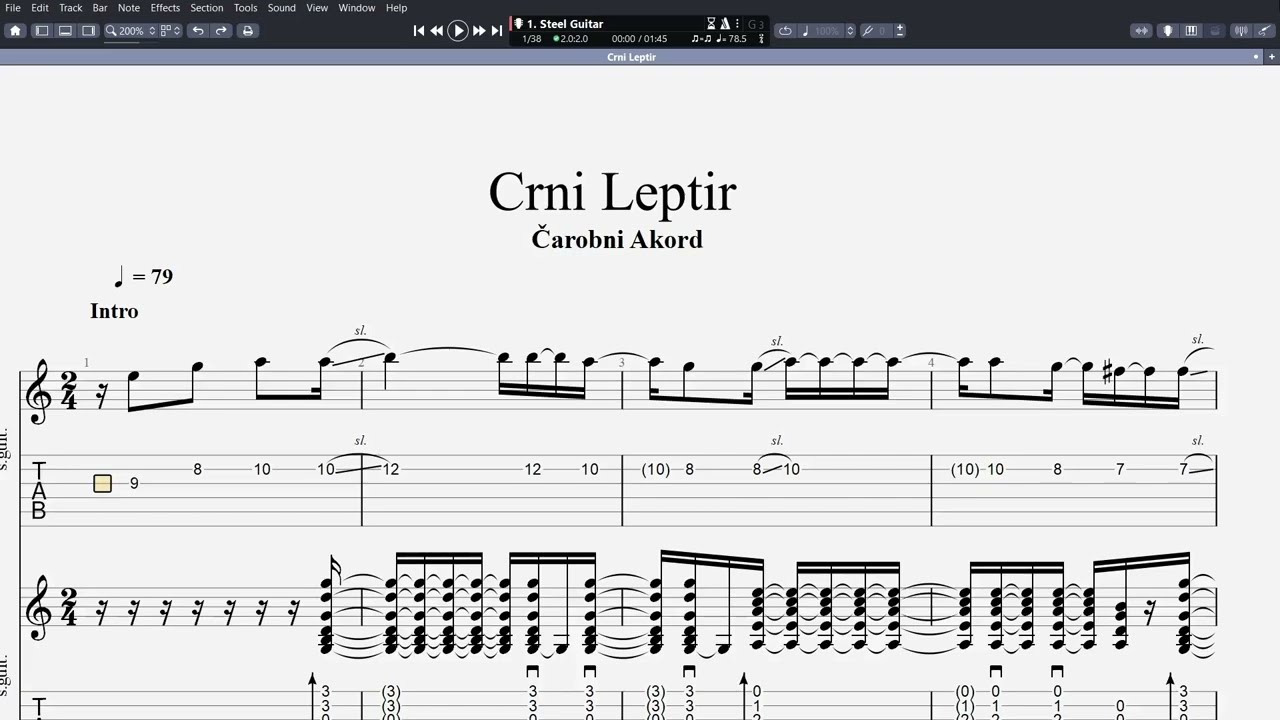Start playback with the Play button
Screen dimensions: 1280x720
tap(458, 31)
